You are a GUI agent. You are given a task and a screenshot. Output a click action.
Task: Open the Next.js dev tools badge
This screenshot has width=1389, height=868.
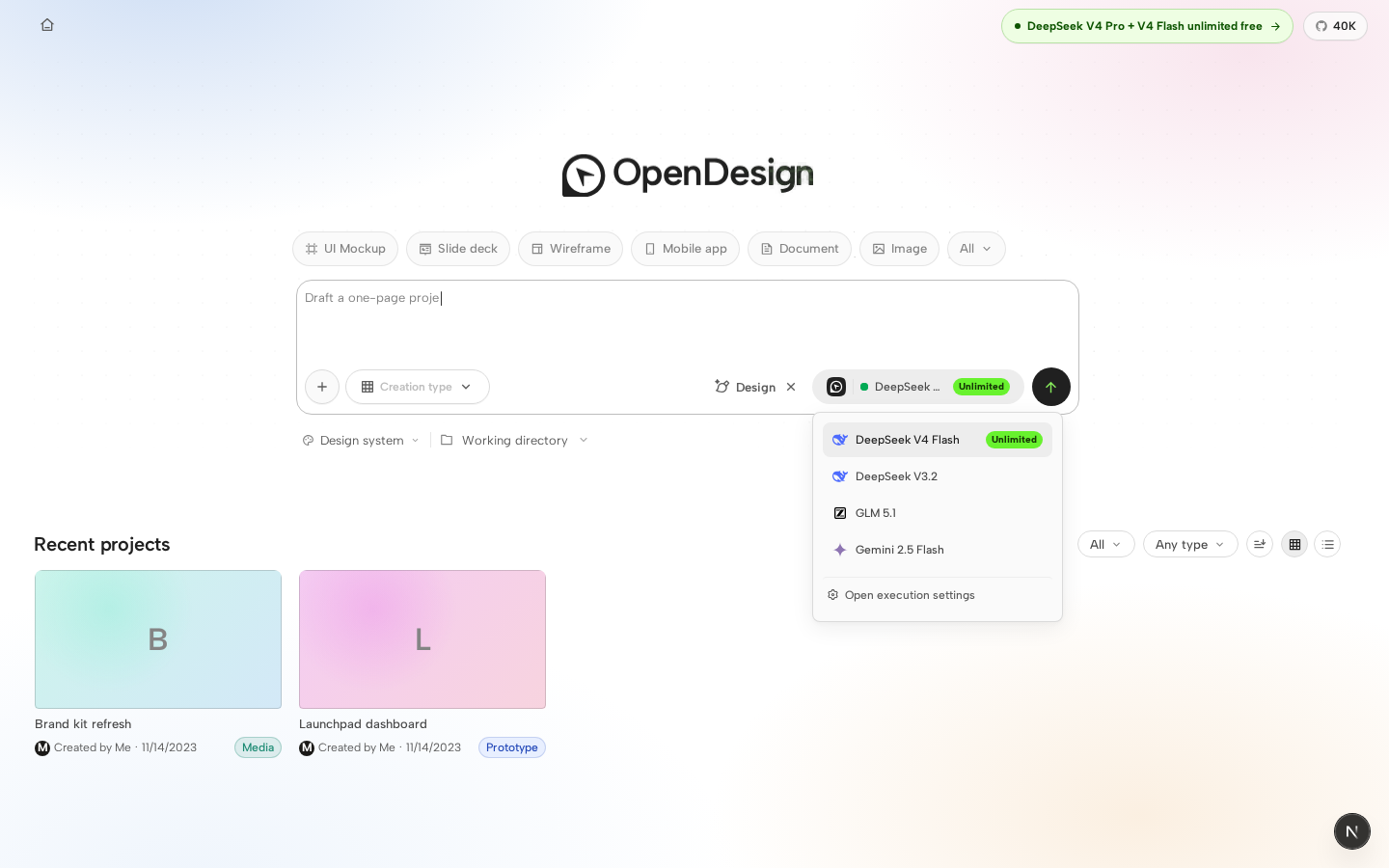point(1352,831)
